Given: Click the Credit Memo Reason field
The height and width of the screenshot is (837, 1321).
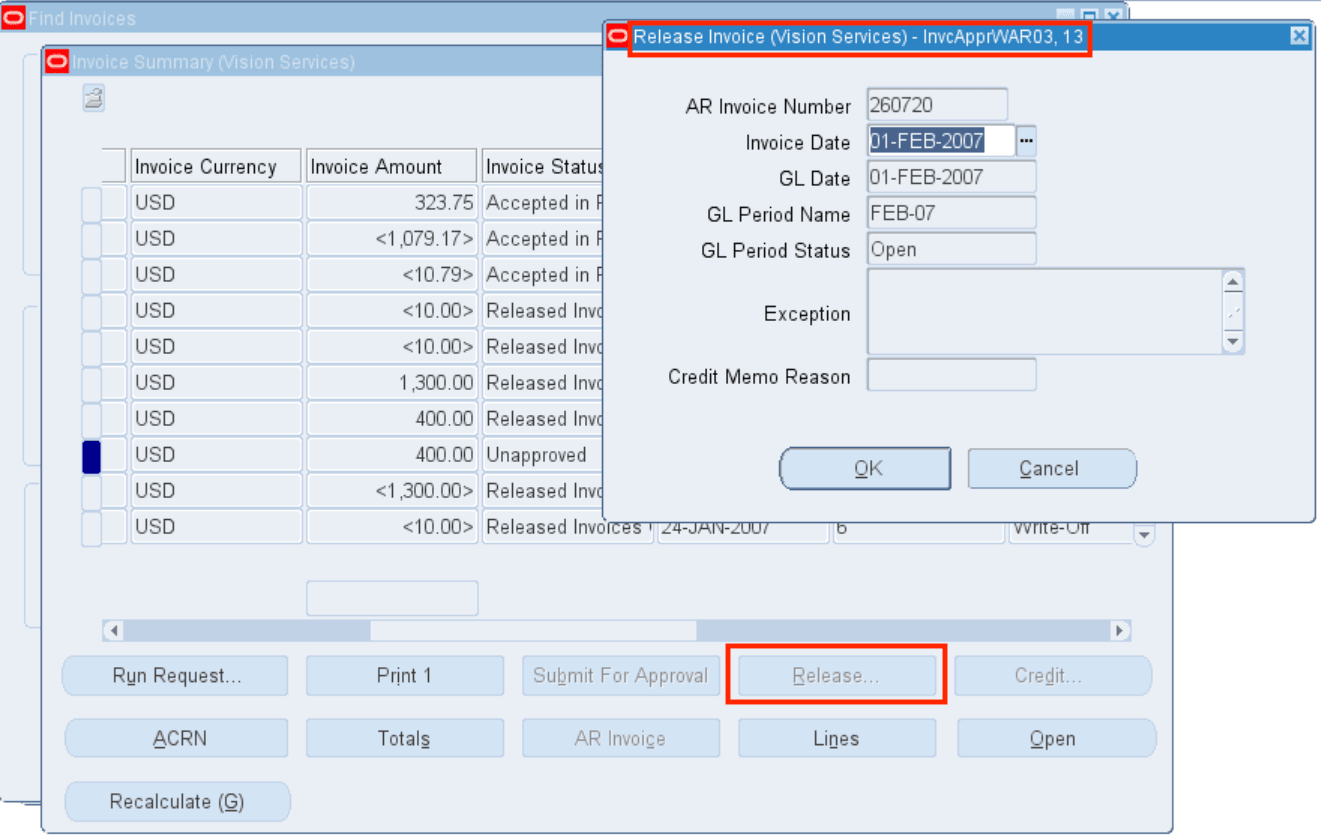Looking at the screenshot, I should tap(951, 375).
